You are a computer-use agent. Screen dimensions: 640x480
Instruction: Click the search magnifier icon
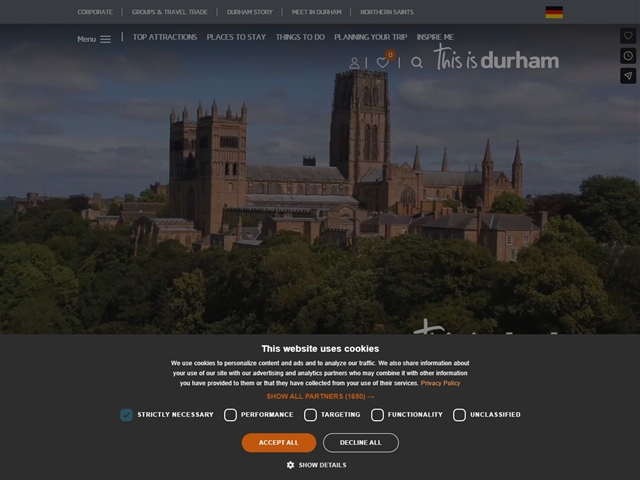pos(417,62)
